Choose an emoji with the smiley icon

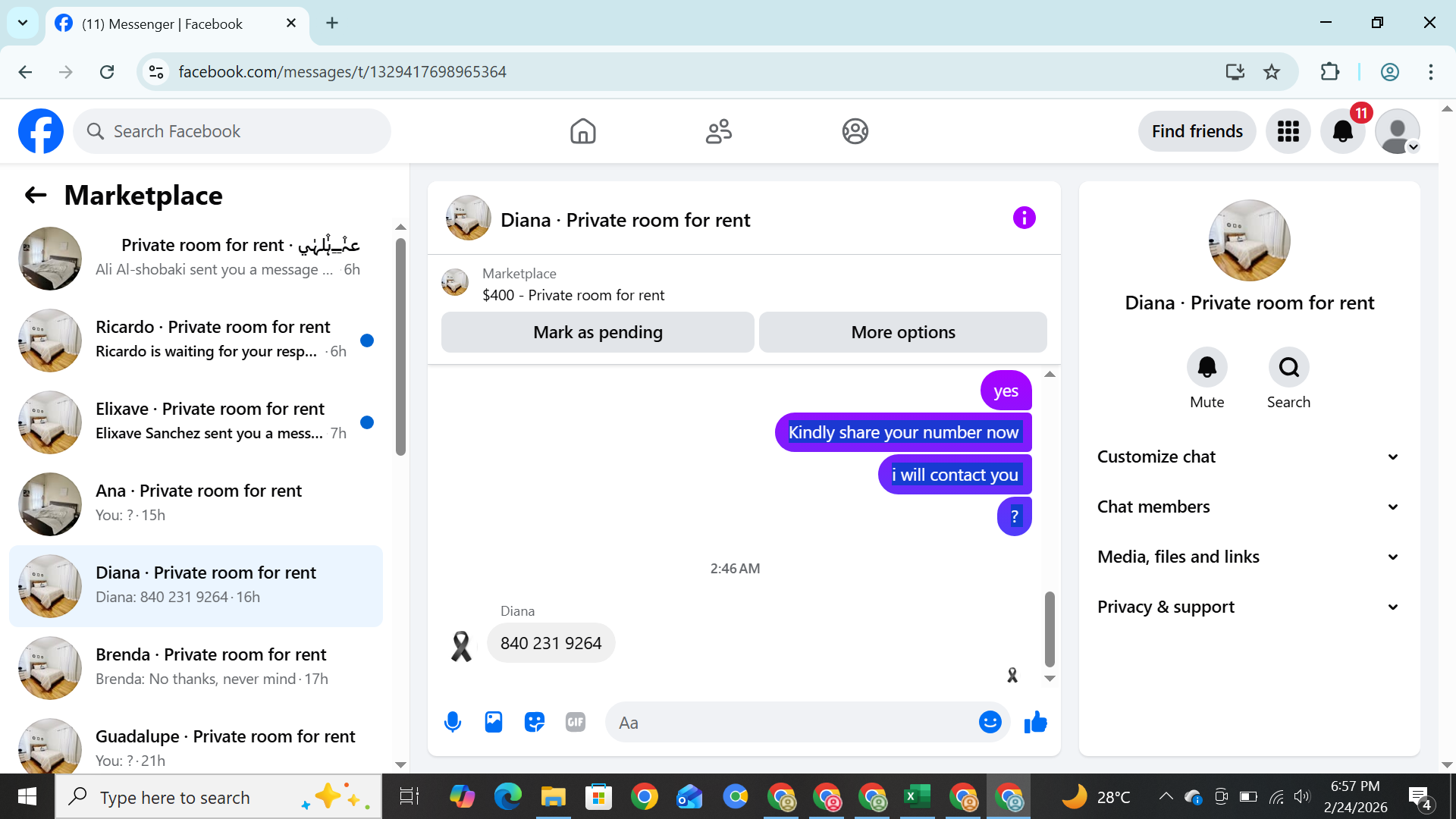click(x=990, y=722)
